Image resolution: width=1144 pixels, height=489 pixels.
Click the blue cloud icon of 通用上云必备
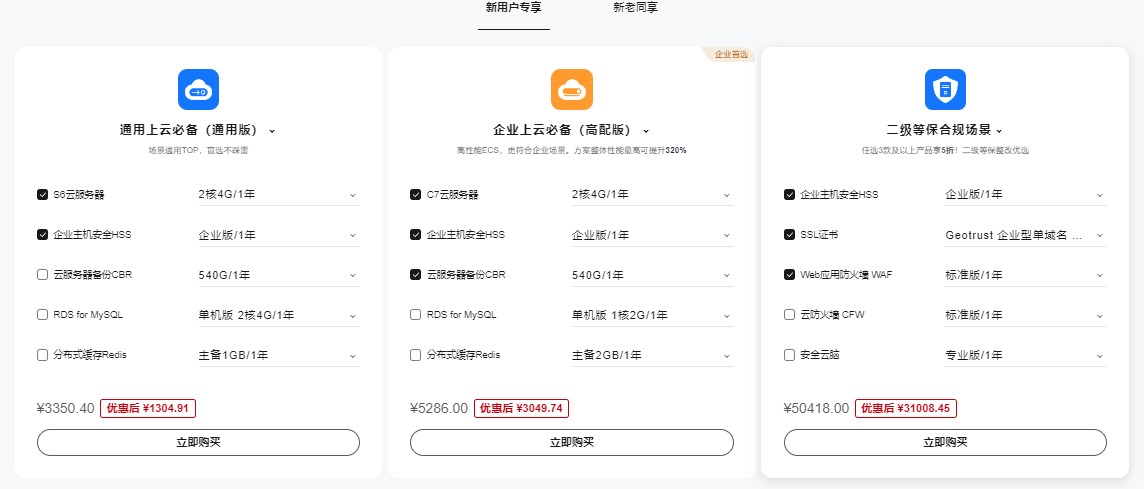tap(198, 89)
